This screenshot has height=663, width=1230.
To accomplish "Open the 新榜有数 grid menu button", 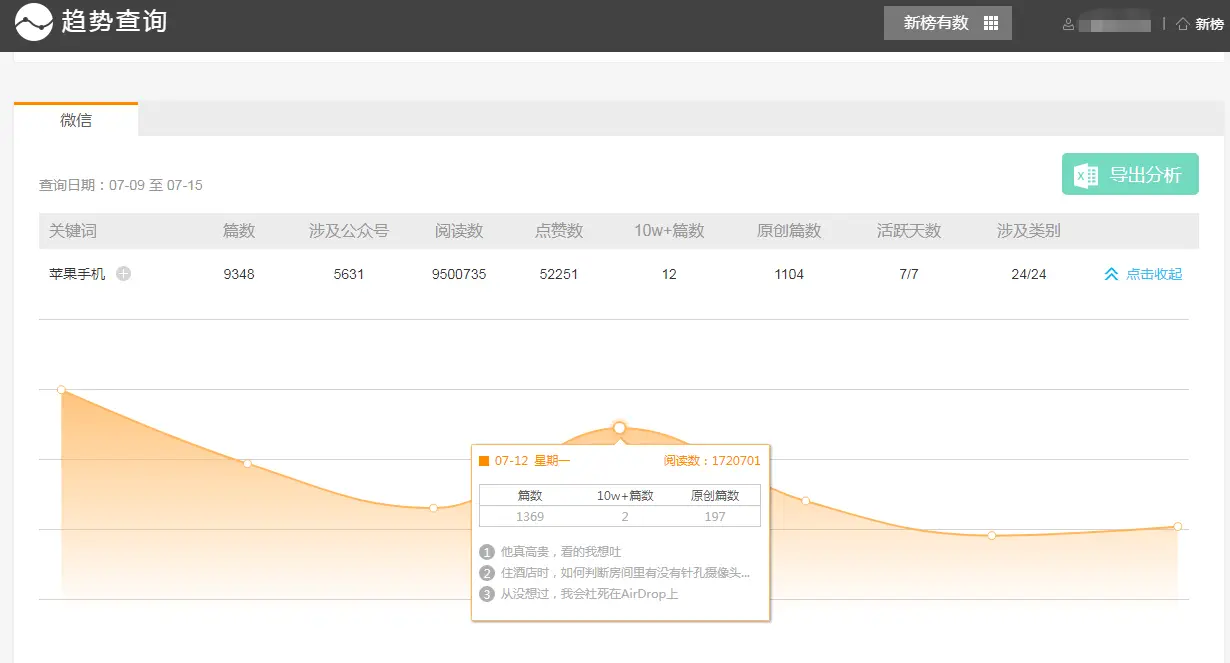I will click(947, 23).
